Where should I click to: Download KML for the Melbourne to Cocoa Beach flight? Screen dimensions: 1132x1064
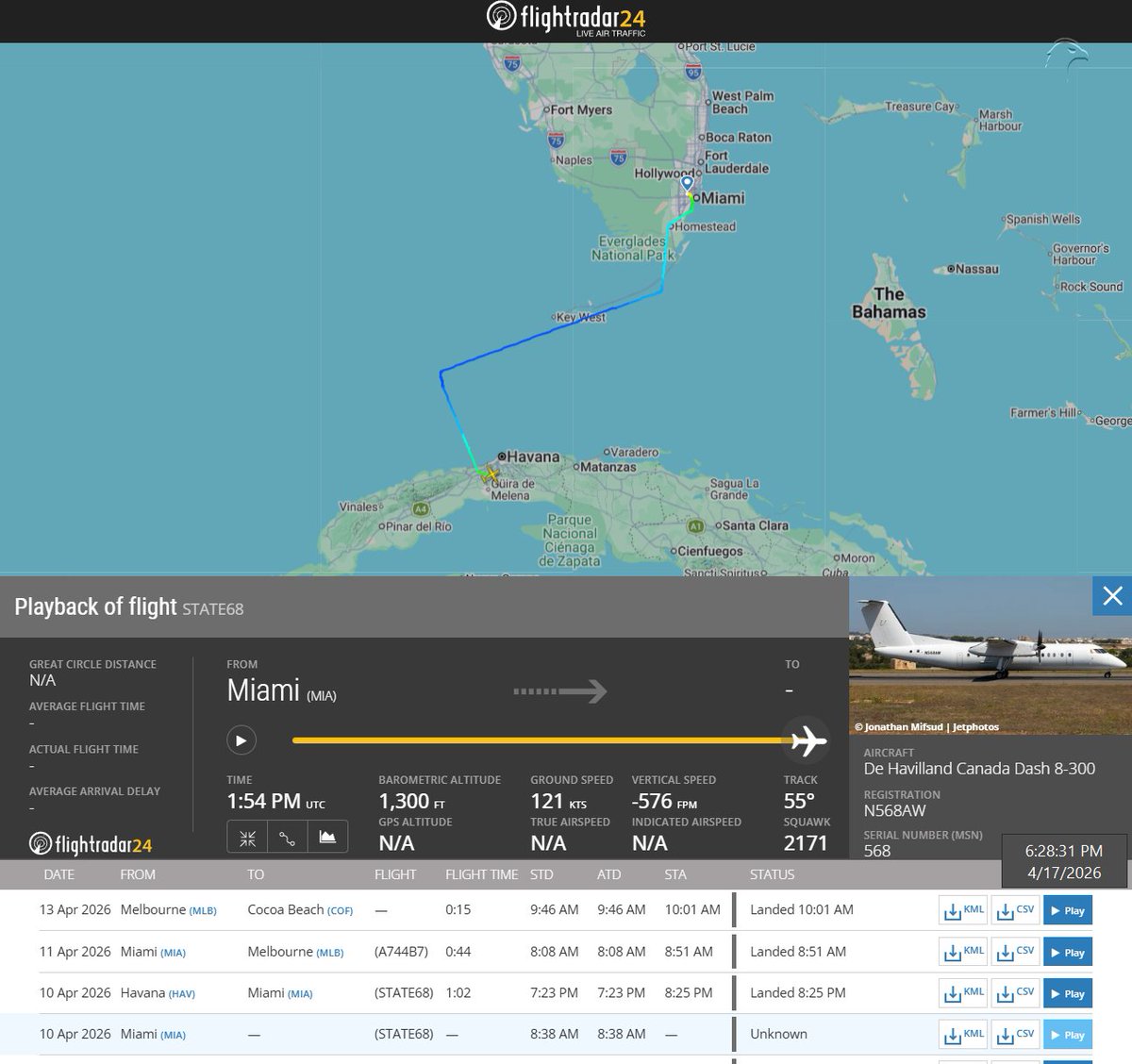point(962,910)
